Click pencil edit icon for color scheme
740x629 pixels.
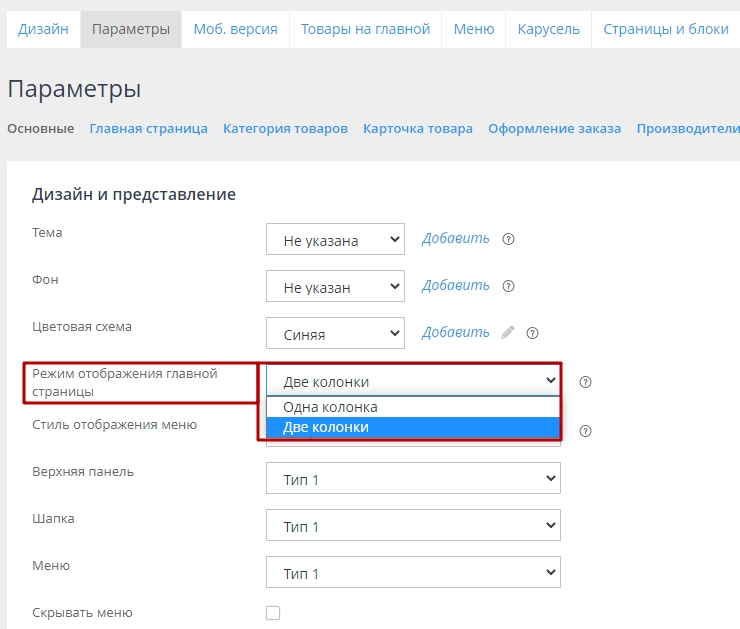tap(508, 333)
